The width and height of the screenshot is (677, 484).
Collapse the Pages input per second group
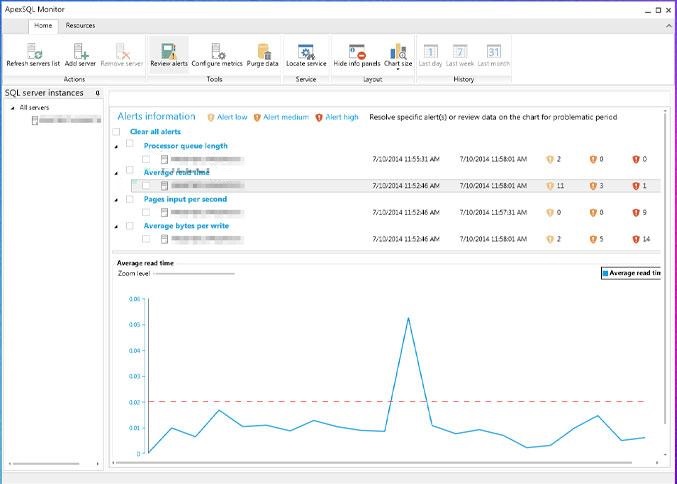(x=116, y=200)
